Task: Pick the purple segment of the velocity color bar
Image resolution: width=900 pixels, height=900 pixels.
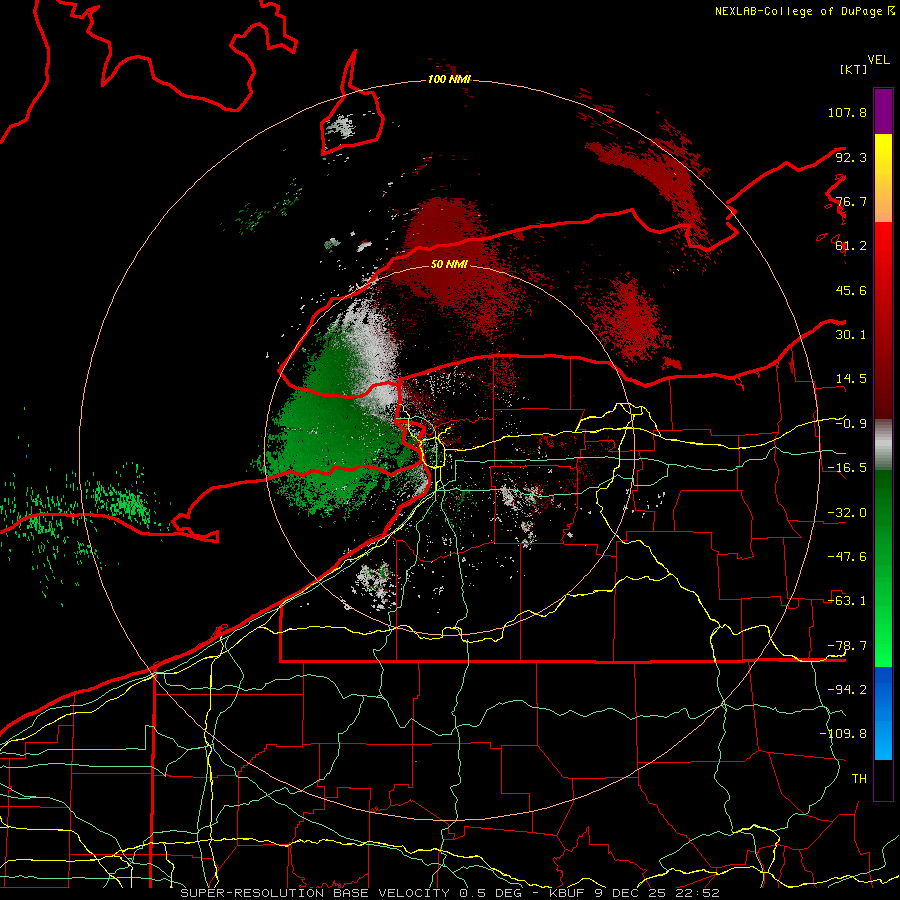Action: point(883,111)
